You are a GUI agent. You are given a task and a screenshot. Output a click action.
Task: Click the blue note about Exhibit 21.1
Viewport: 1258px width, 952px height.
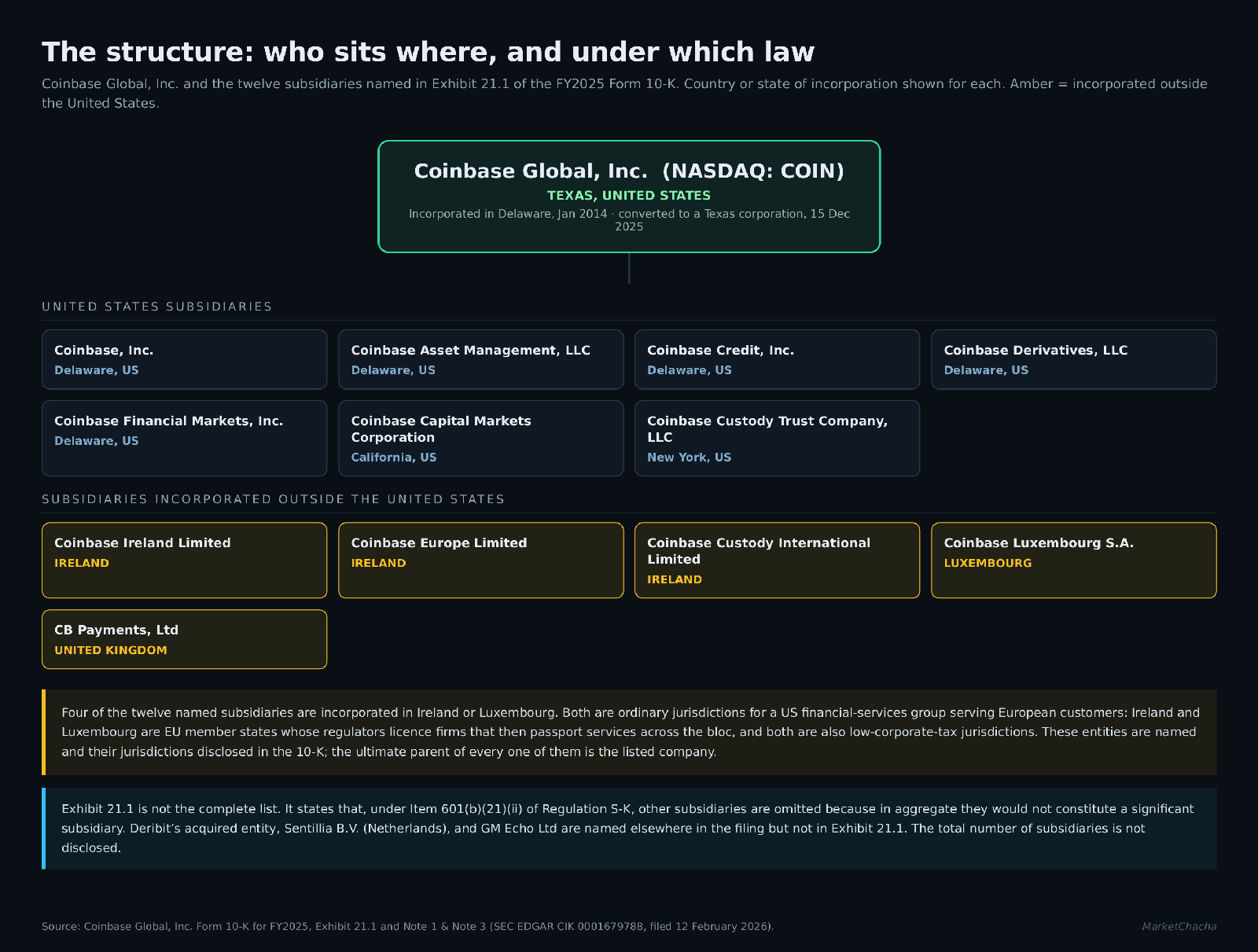point(629,829)
